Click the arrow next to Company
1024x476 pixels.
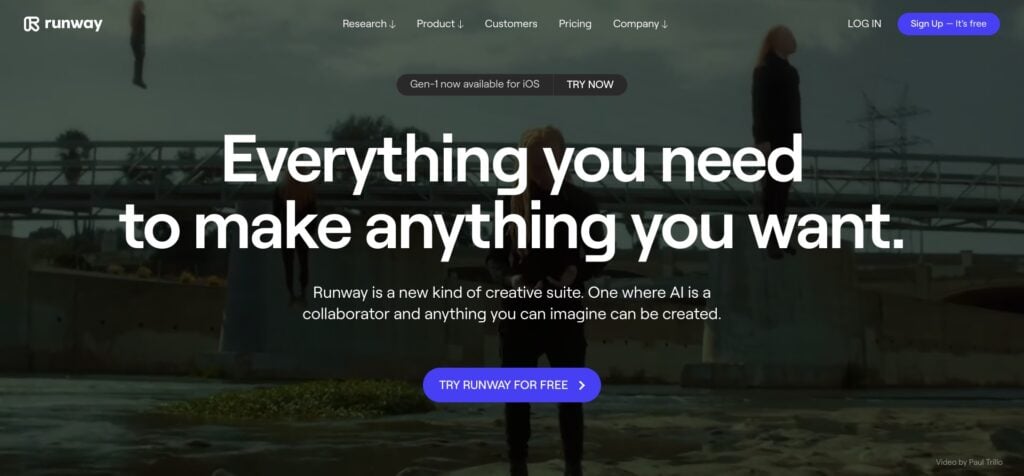[665, 24]
